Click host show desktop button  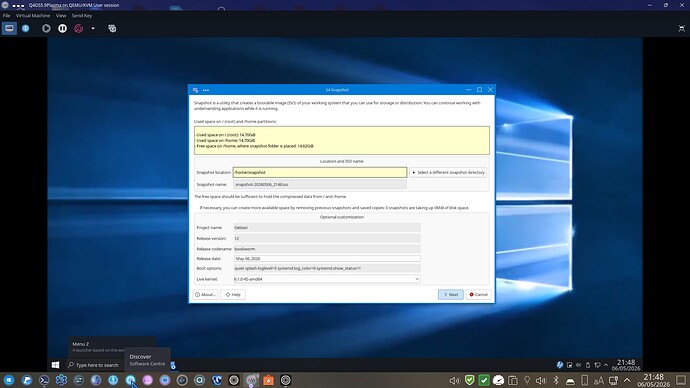[681, 380]
